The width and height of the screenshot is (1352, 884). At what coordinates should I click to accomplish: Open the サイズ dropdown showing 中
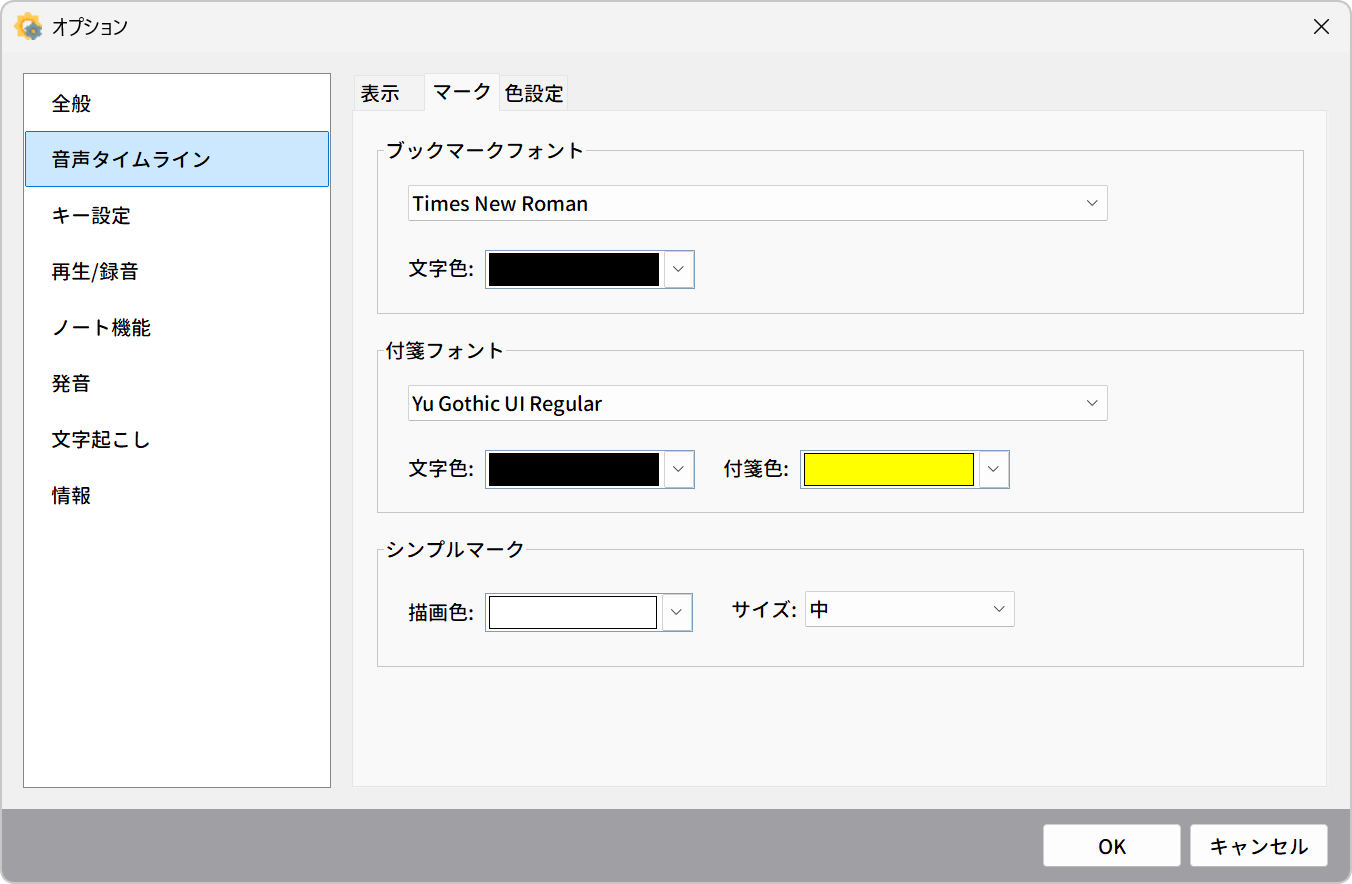[x=910, y=609]
